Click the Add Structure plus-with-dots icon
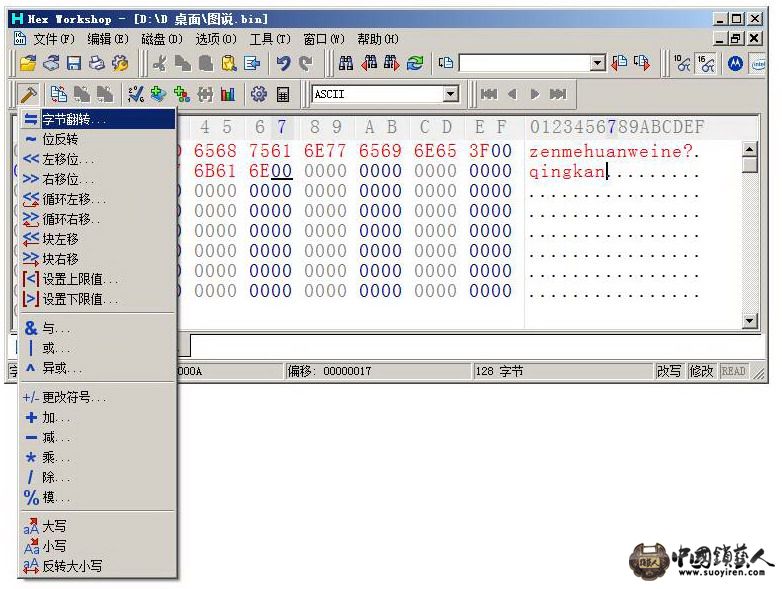This screenshot has height=589, width=782. tap(182, 94)
